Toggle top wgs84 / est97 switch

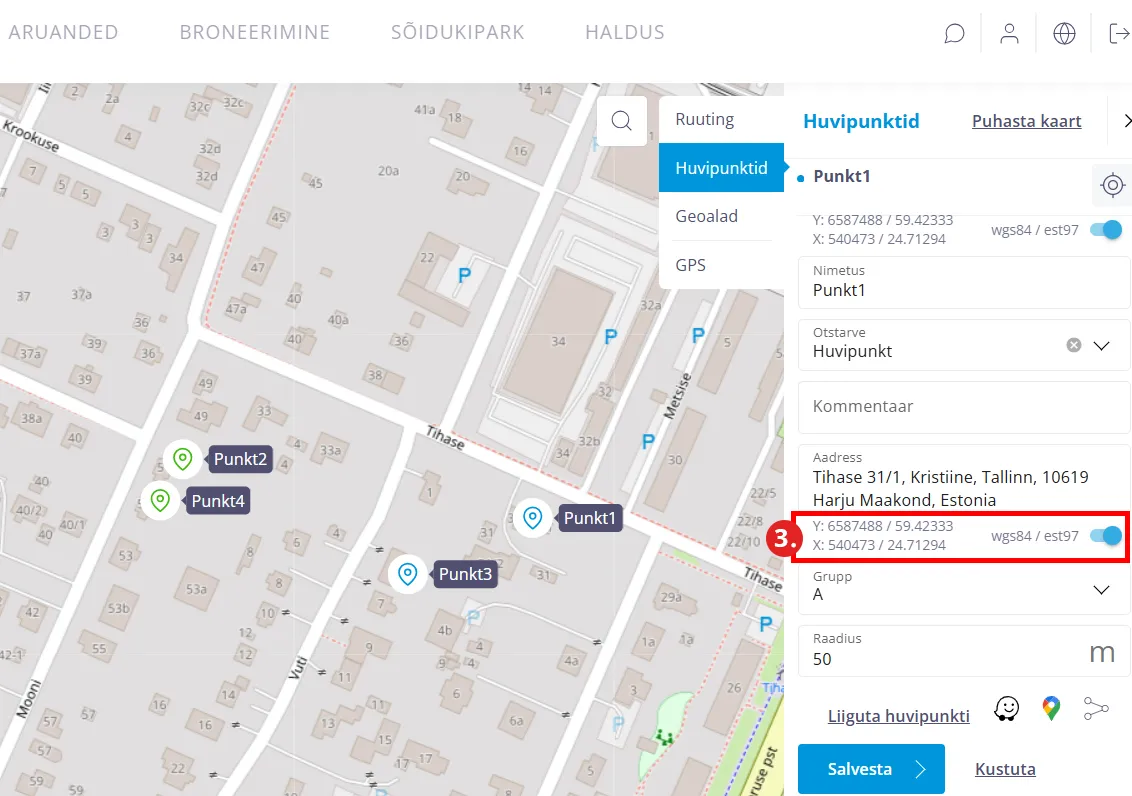click(1106, 230)
